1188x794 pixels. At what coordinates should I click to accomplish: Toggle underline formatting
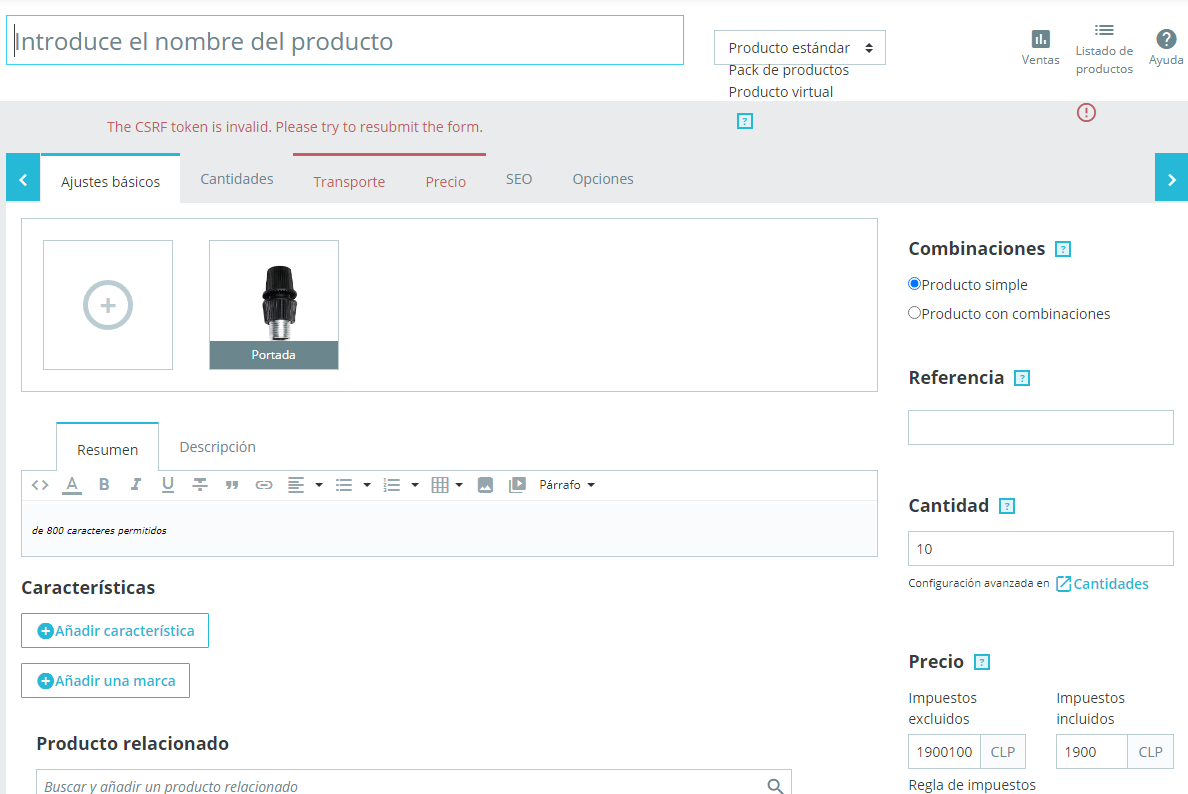(x=167, y=485)
